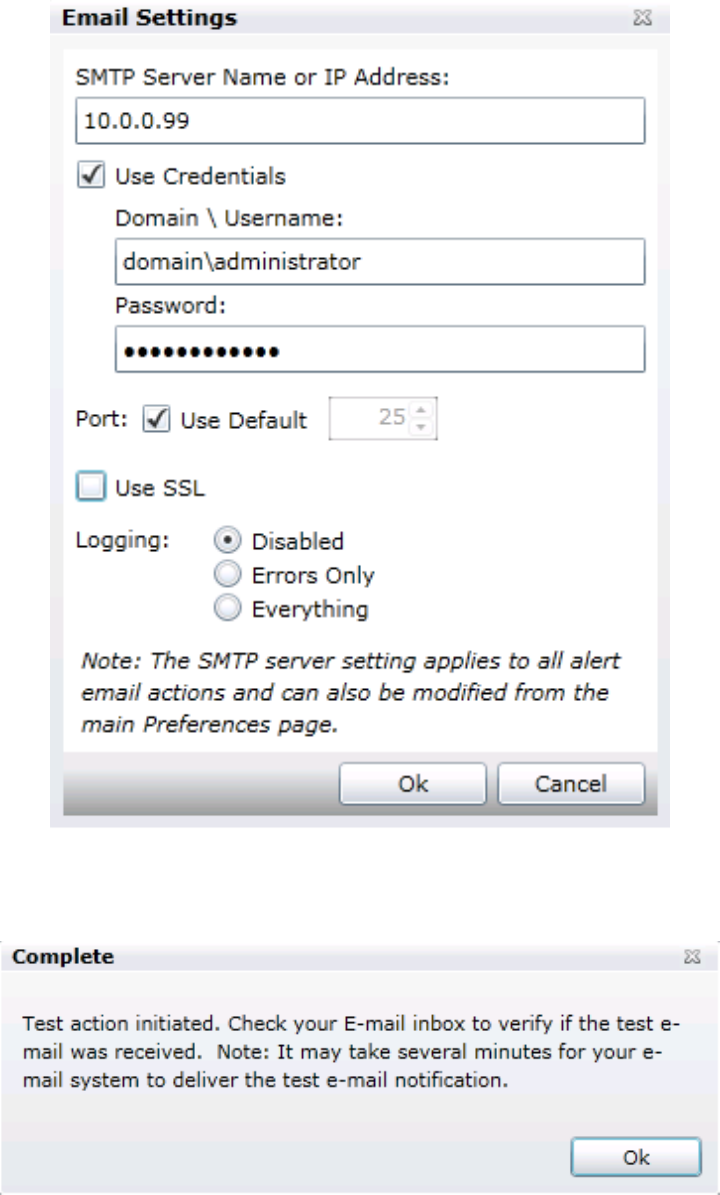The height and width of the screenshot is (1195, 720).
Task: Choose Everything for logging
Action: click(226, 608)
